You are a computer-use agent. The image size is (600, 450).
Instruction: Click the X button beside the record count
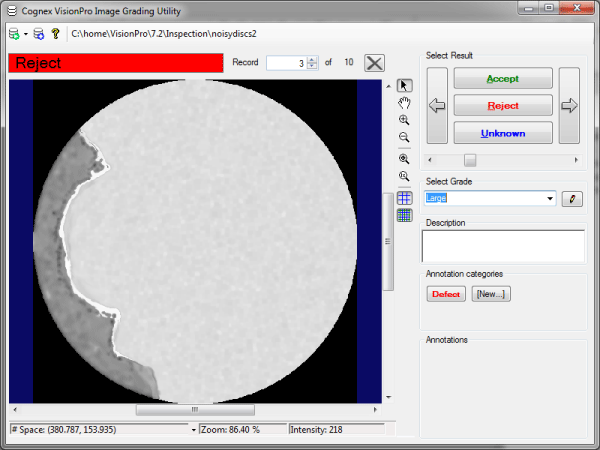coord(374,62)
